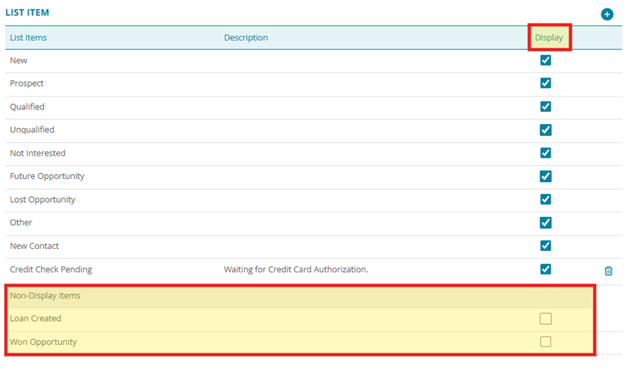The width and height of the screenshot is (632, 369).
Task: Select the Qualified list item
Action: point(27,107)
